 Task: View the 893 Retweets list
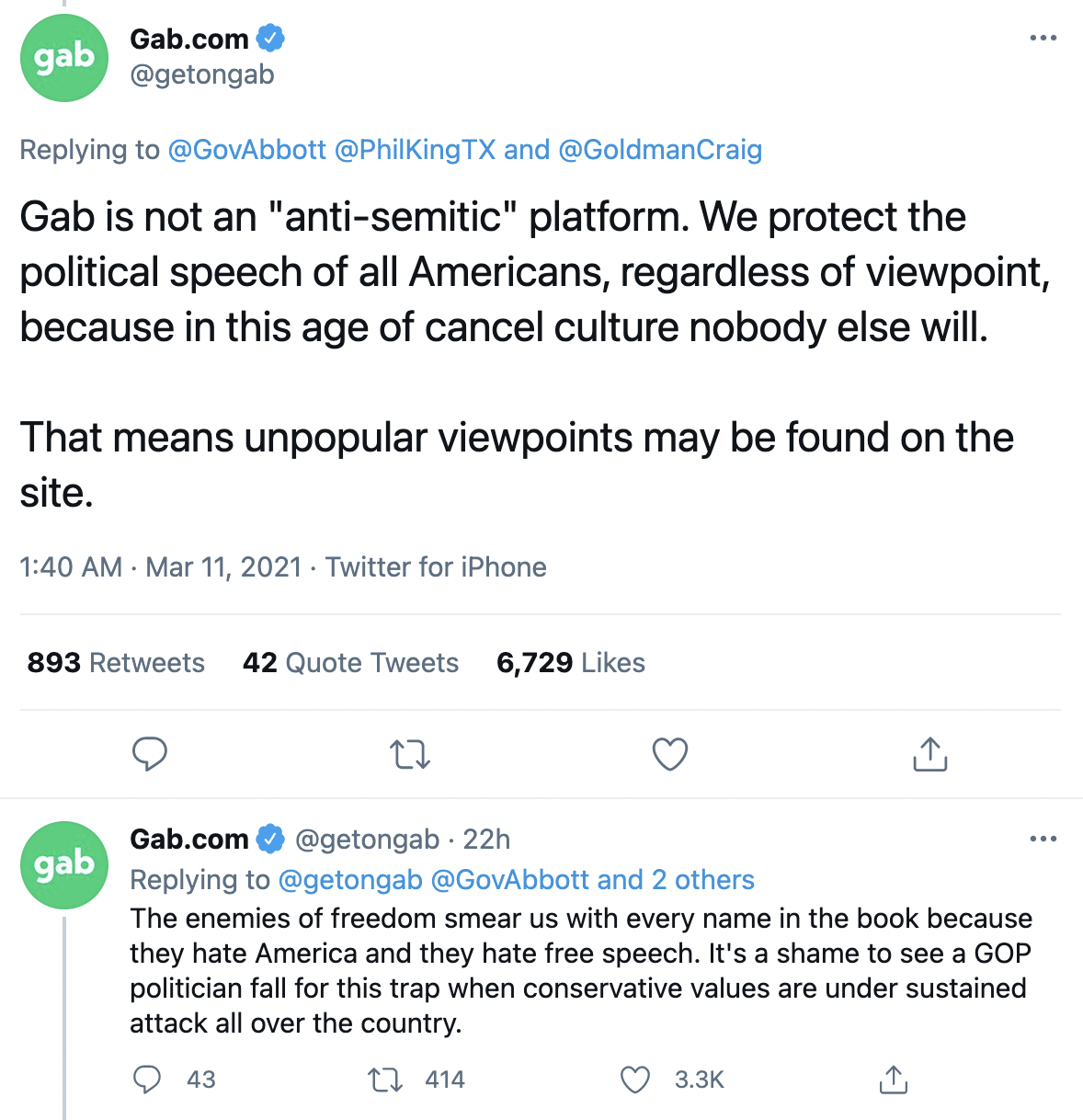pyautogui.click(x=116, y=662)
